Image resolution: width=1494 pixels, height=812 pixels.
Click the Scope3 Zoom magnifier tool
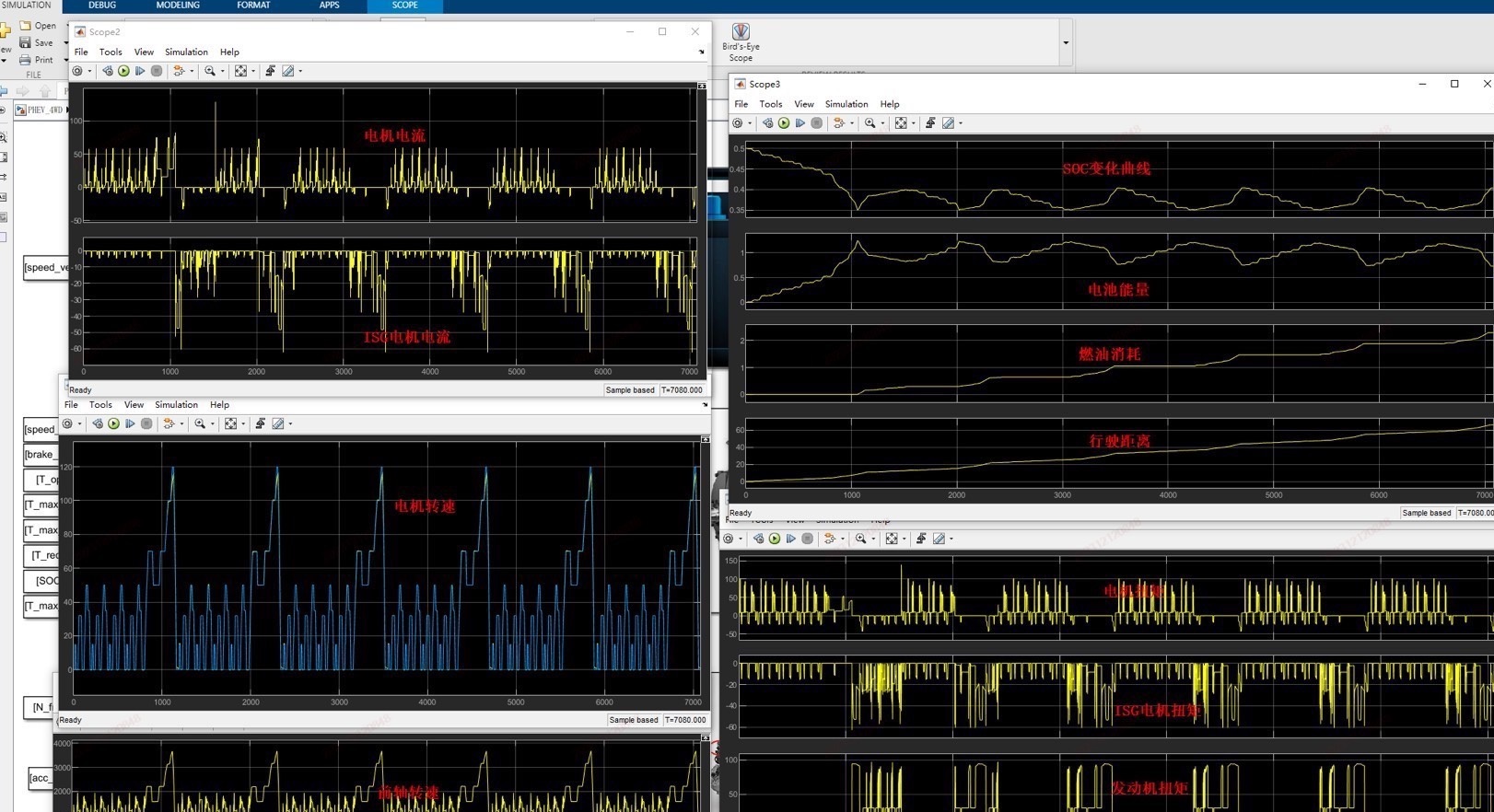click(x=870, y=123)
